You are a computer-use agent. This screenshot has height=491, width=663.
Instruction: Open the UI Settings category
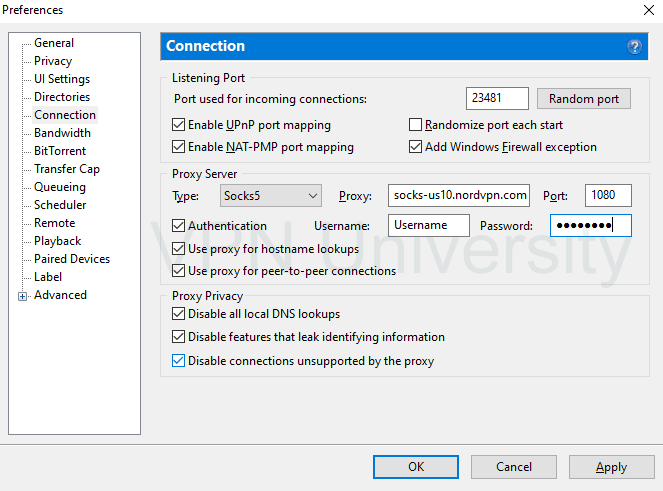click(x=62, y=79)
